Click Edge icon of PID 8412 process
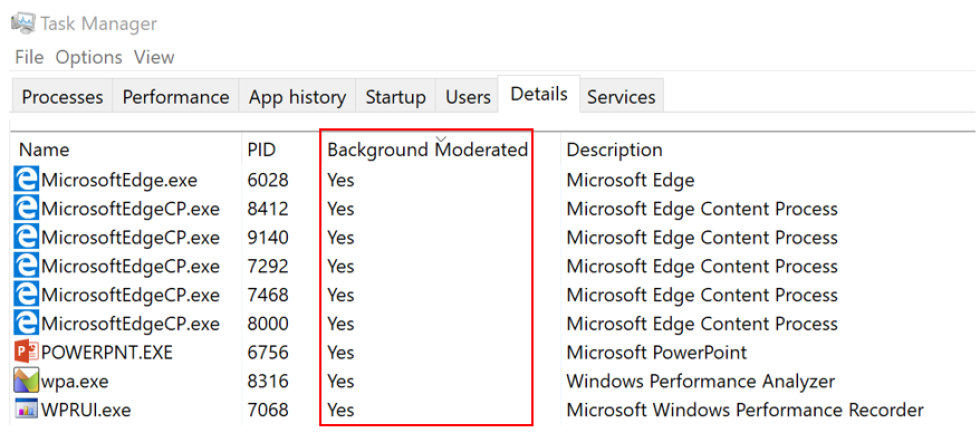 (x=27, y=209)
